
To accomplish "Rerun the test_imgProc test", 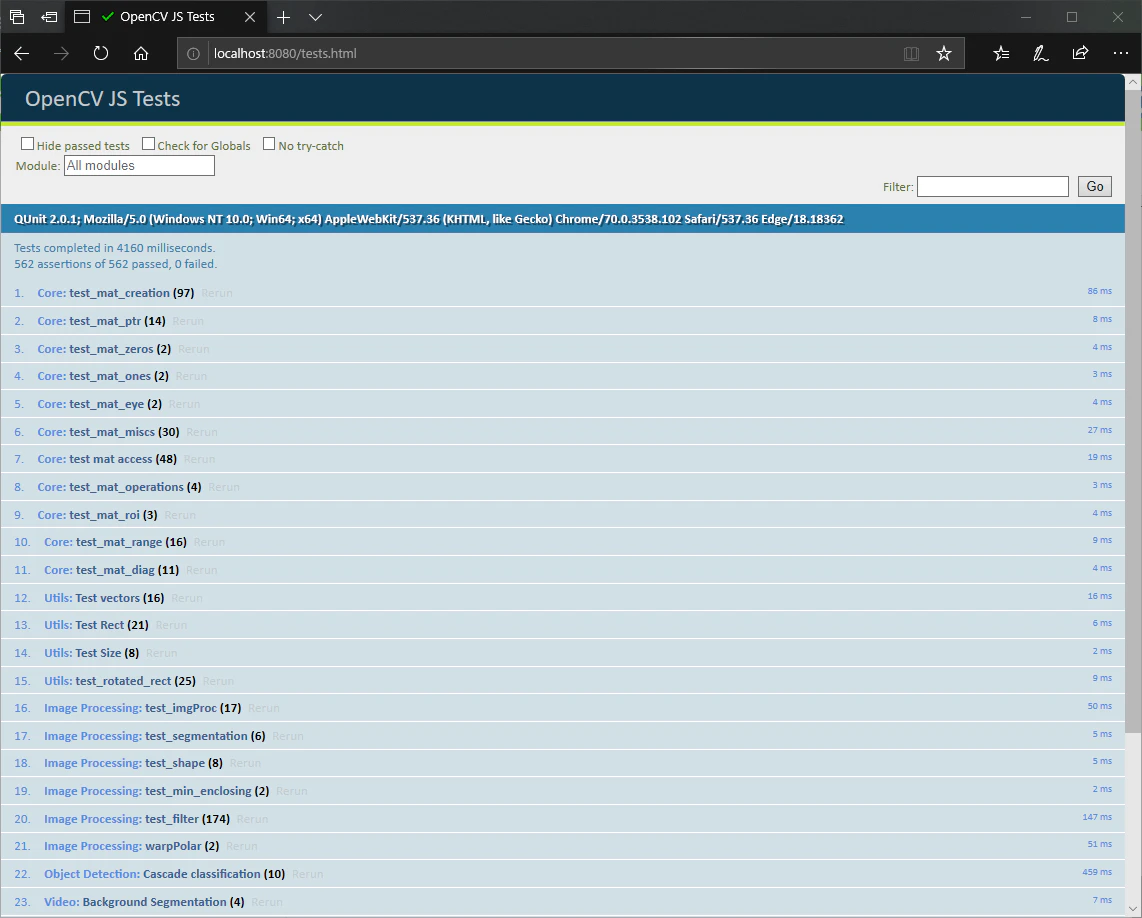I will (x=264, y=708).
